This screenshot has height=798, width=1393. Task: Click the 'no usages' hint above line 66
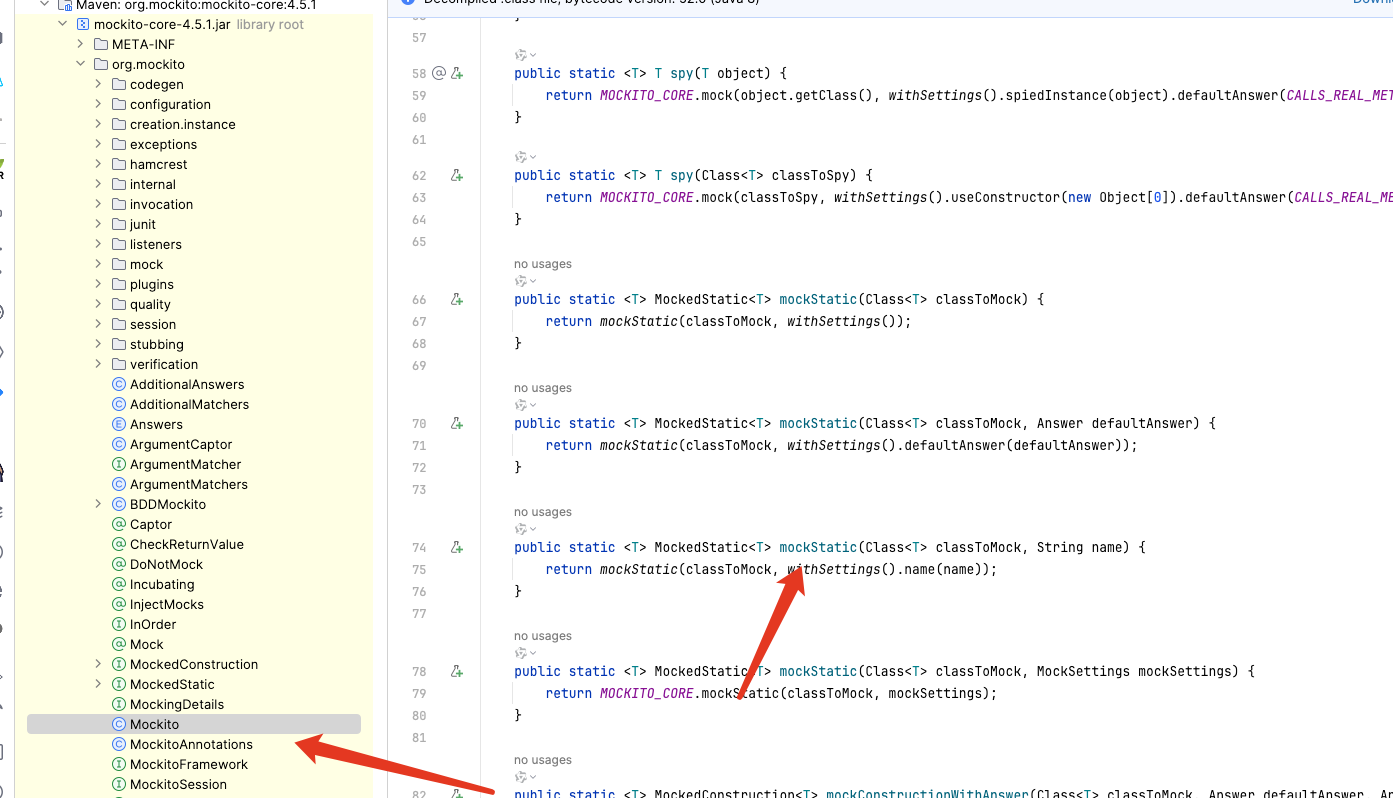[x=543, y=264]
